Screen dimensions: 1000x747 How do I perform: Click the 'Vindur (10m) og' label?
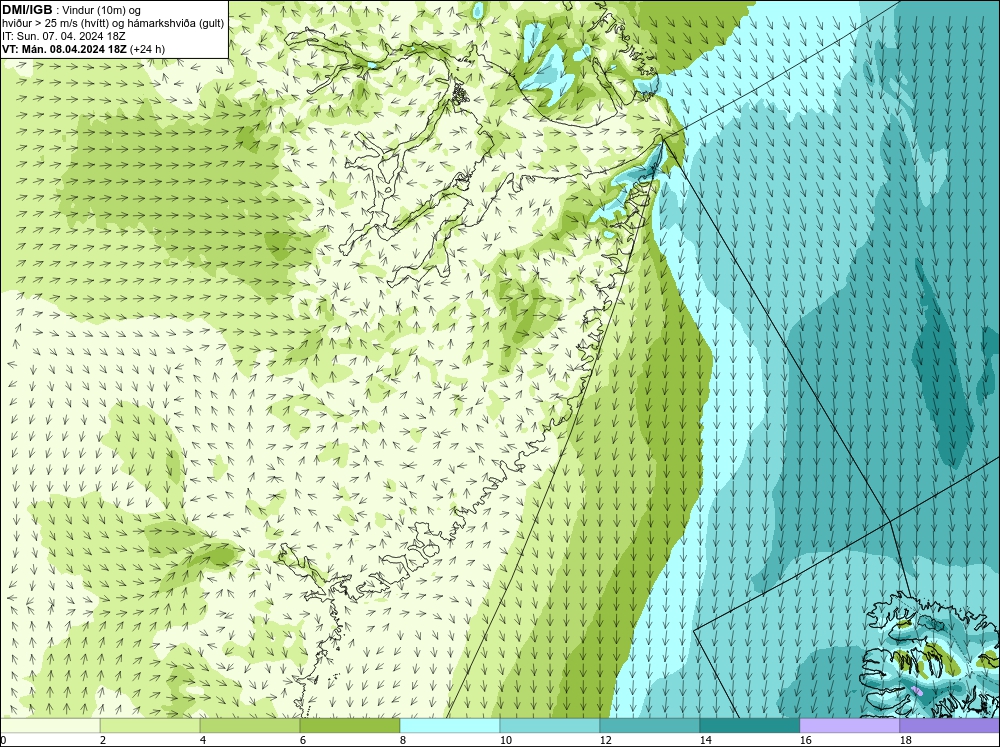[x=103, y=11]
